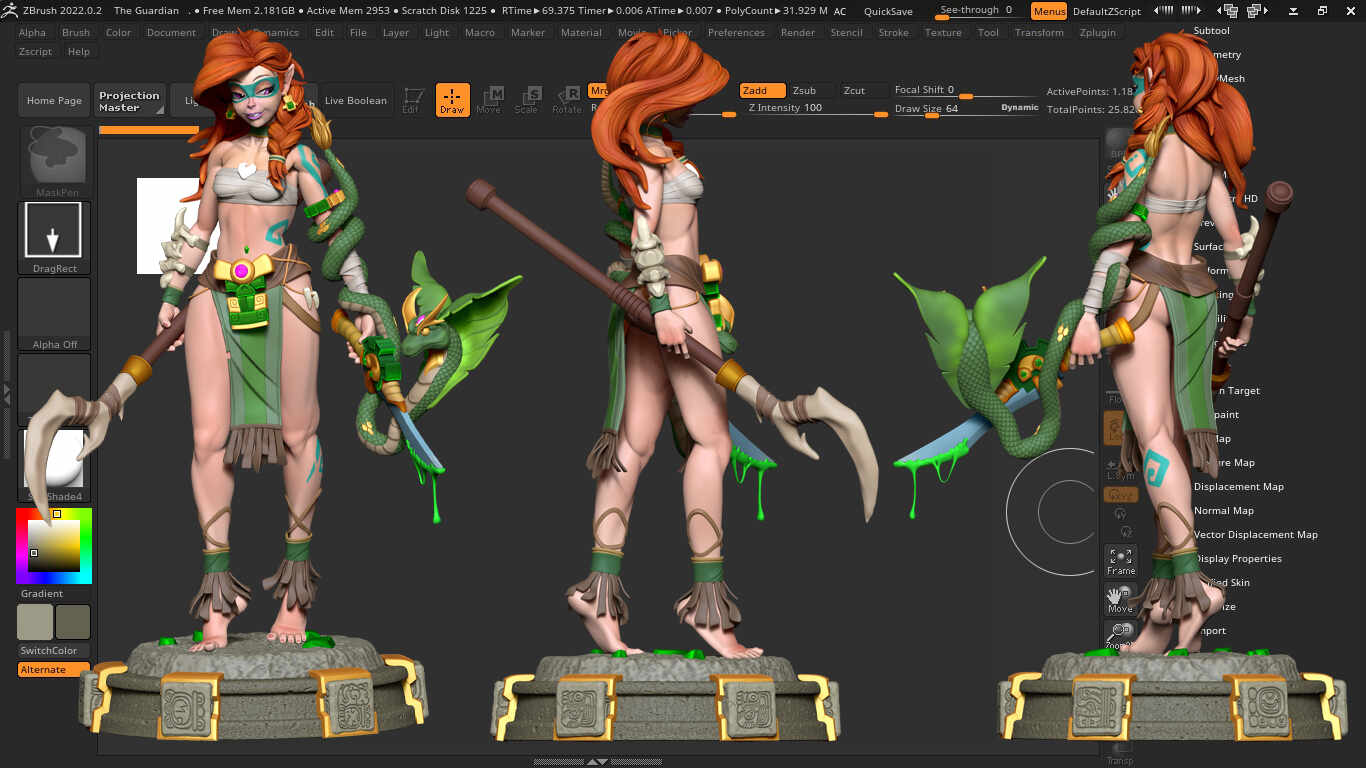Click the Move canvas navigation icon
The width and height of the screenshot is (1366, 768).
1120,599
